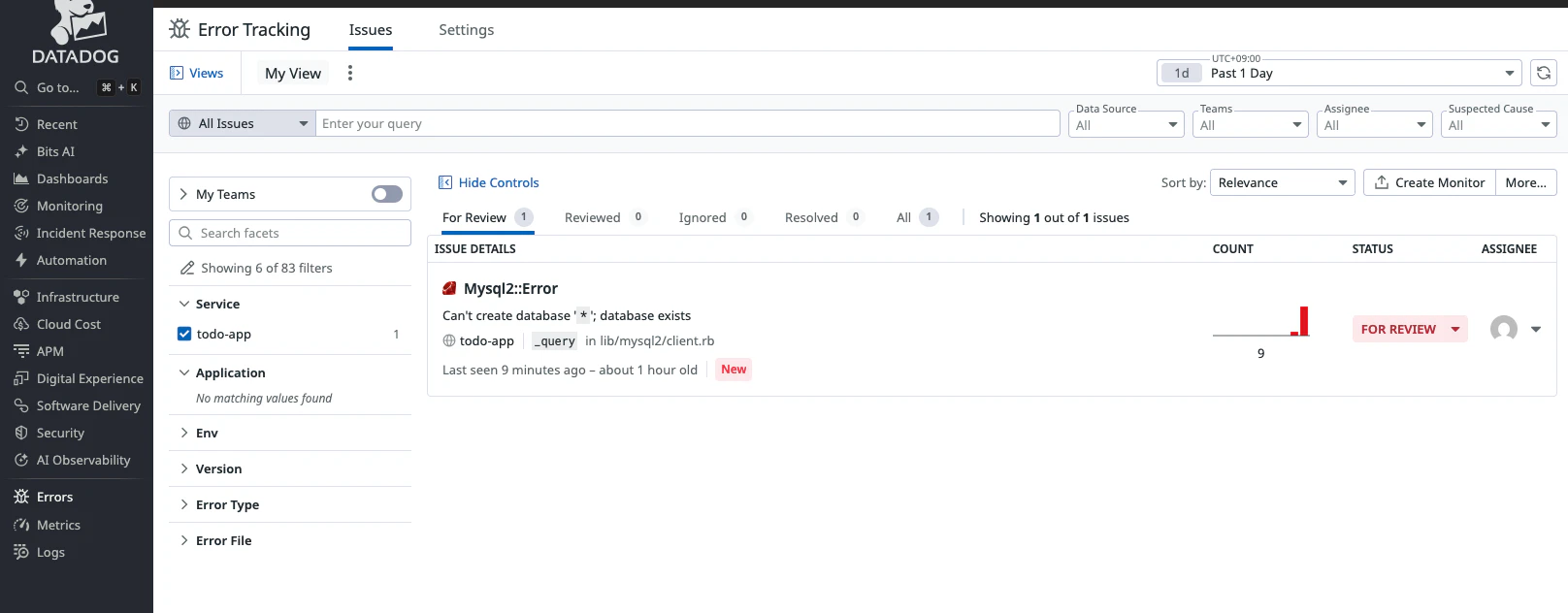Image resolution: width=1568 pixels, height=613 pixels.
Task: Expand the Version facet
Action: pyautogui.click(x=184, y=468)
